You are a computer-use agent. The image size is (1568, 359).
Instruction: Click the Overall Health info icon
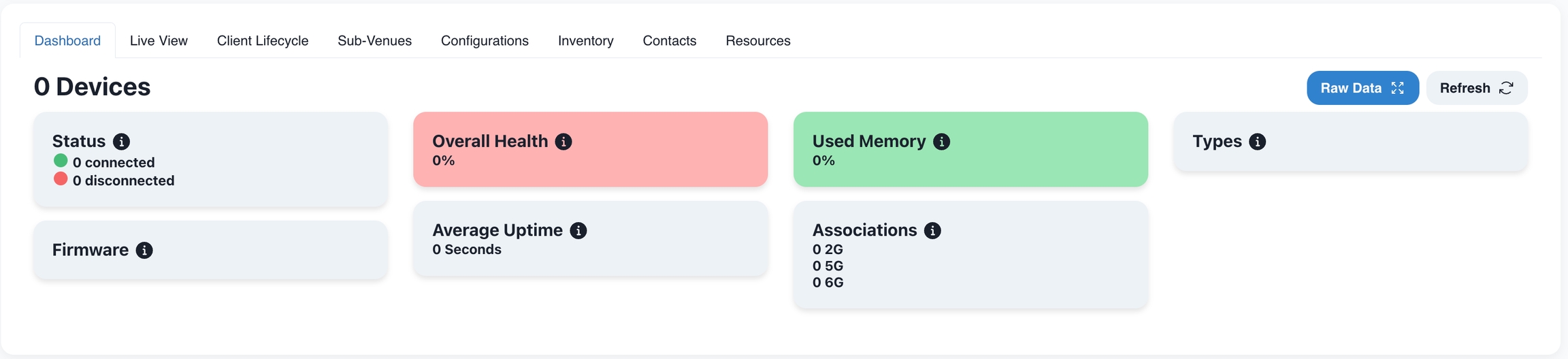[x=563, y=142]
